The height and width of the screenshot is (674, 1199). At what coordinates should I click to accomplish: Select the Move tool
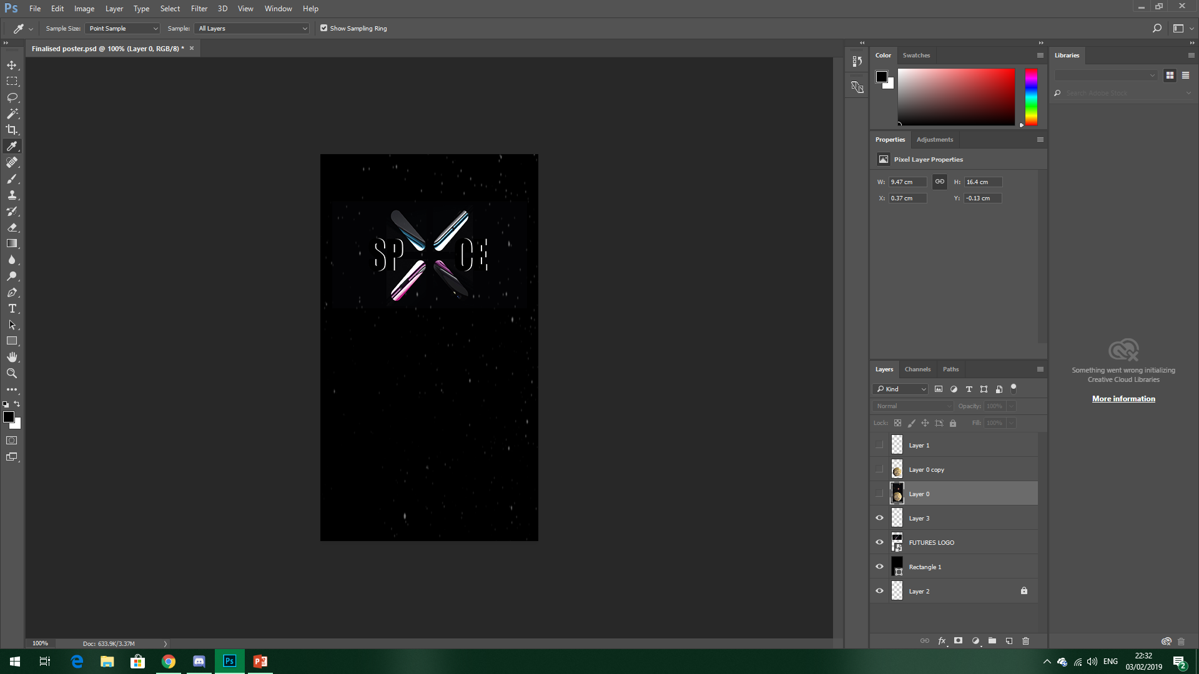click(12, 65)
